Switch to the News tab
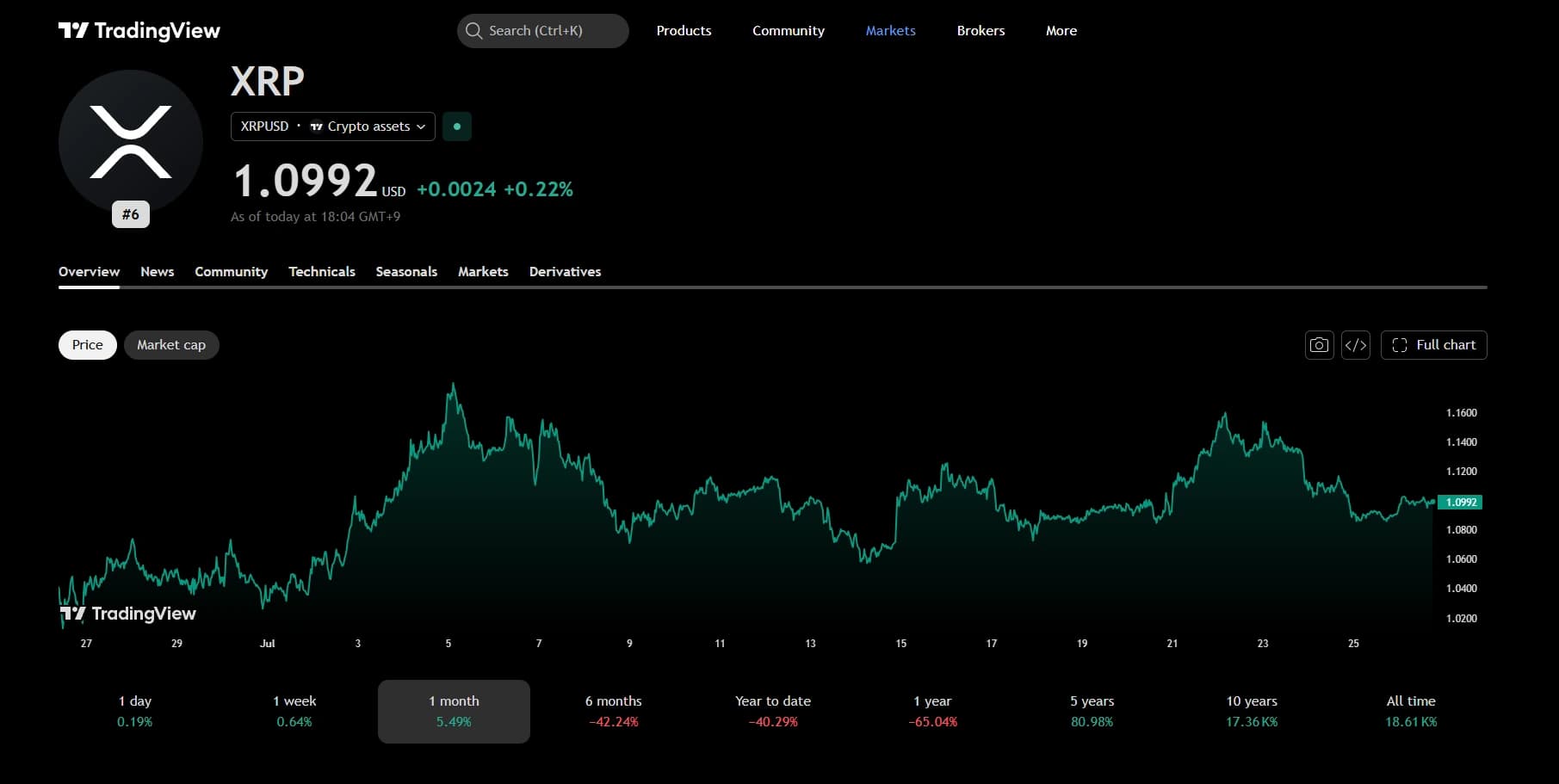The image size is (1559, 784). click(158, 272)
